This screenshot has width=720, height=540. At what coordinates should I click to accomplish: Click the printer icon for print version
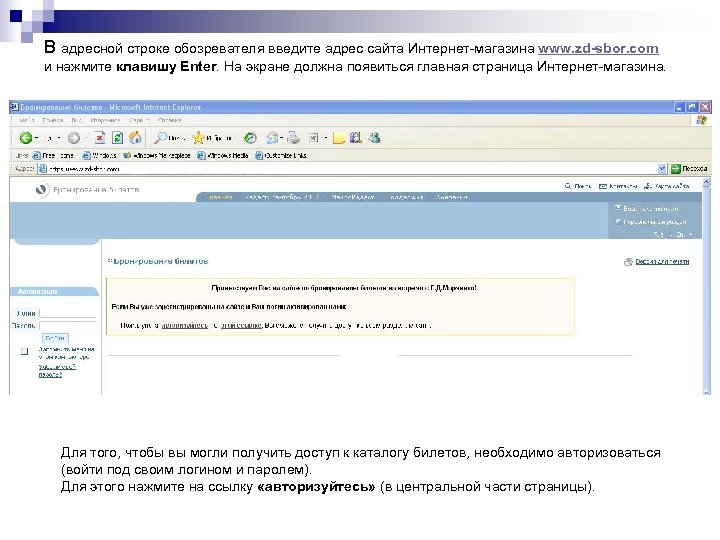click(628, 262)
